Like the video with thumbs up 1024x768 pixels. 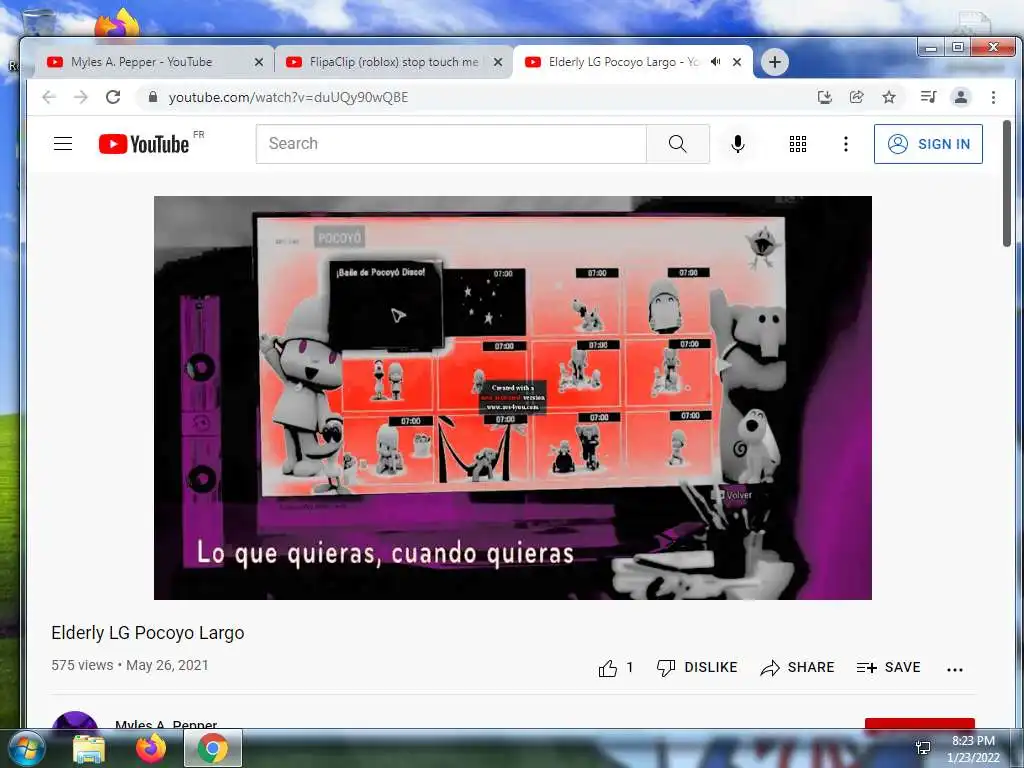coord(615,667)
